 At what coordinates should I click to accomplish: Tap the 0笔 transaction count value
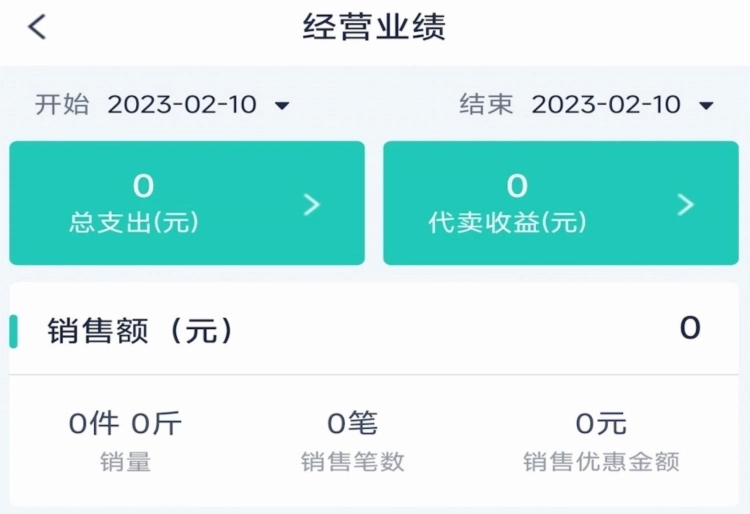click(352, 424)
